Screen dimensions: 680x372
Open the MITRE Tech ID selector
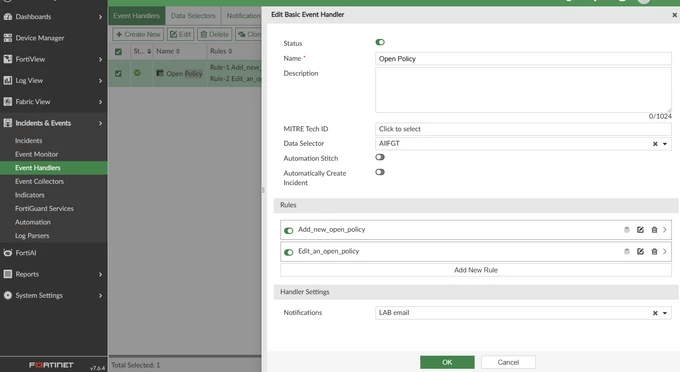pos(523,129)
